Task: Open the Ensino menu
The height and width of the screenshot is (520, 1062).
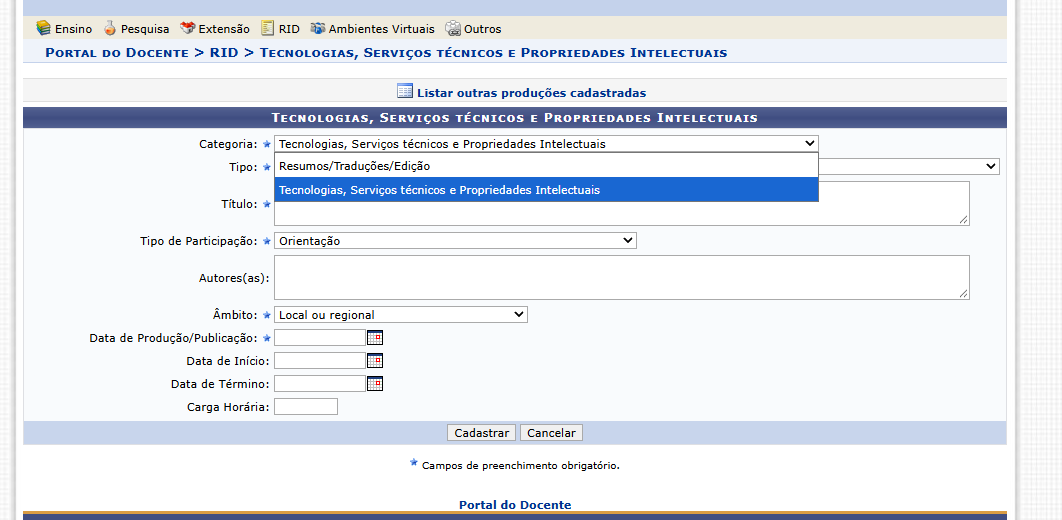Action: click(x=64, y=29)
